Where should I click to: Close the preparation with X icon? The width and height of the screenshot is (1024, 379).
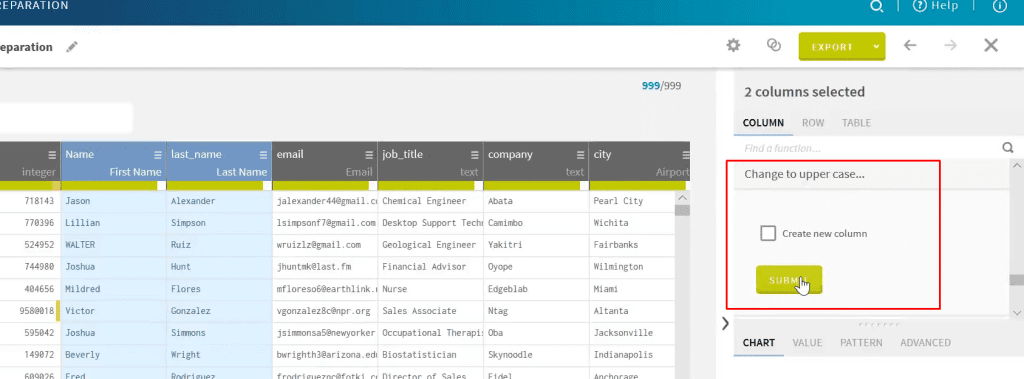[x=991, y=45]
